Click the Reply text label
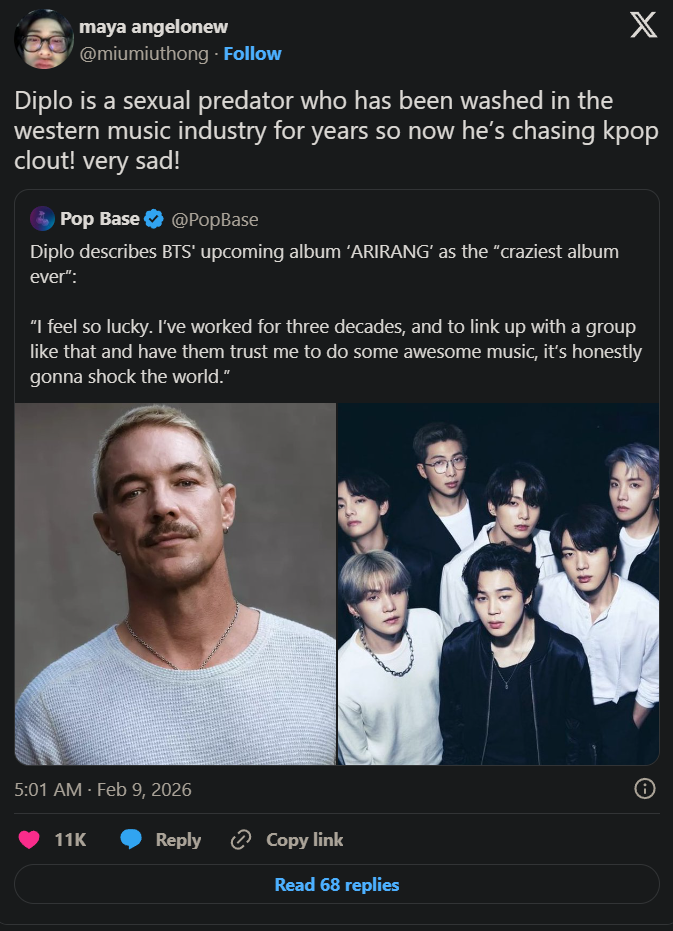The image size is (673, 931). [x=178, y=840]
